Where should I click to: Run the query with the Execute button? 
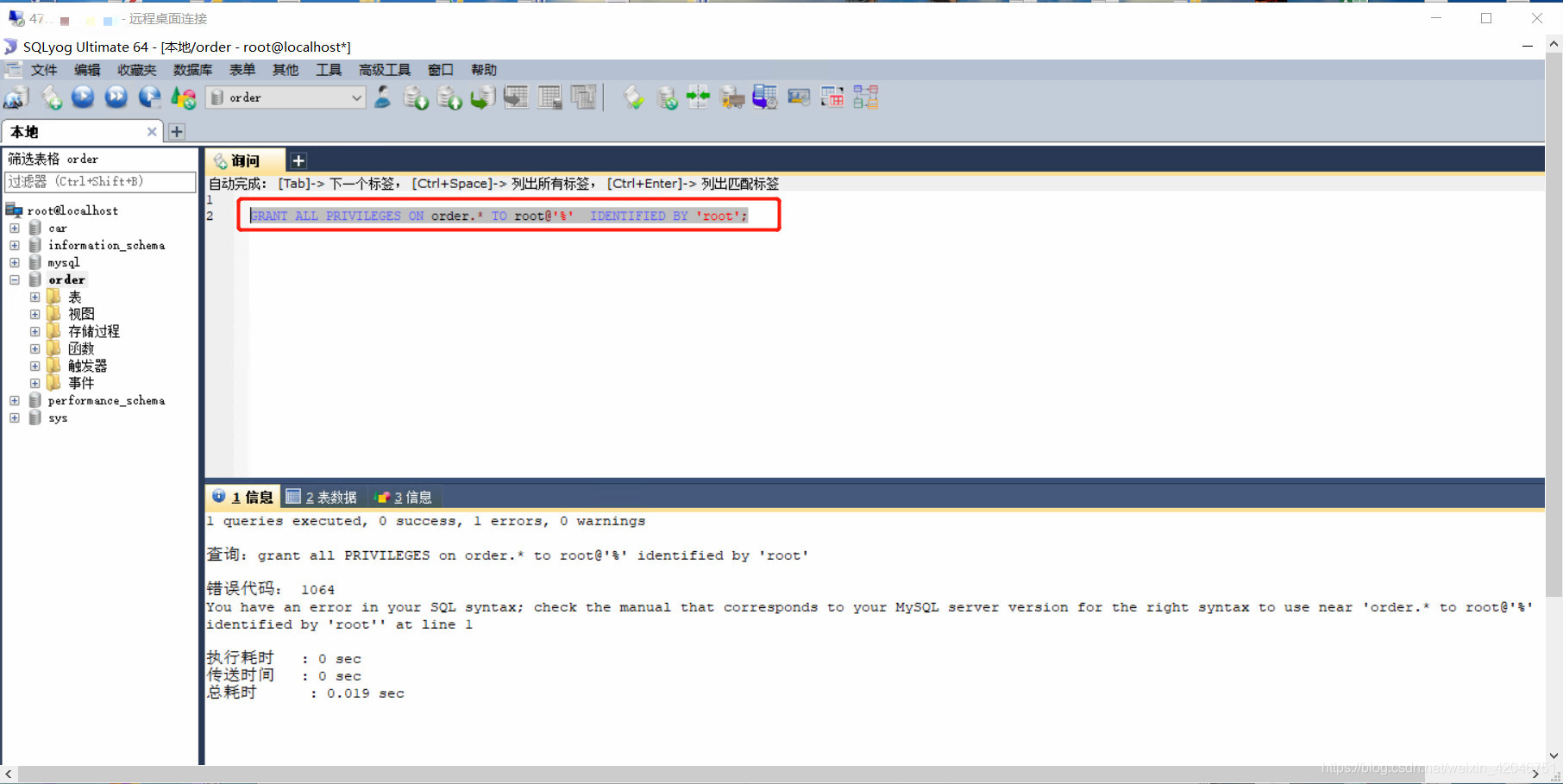point(83,97)
